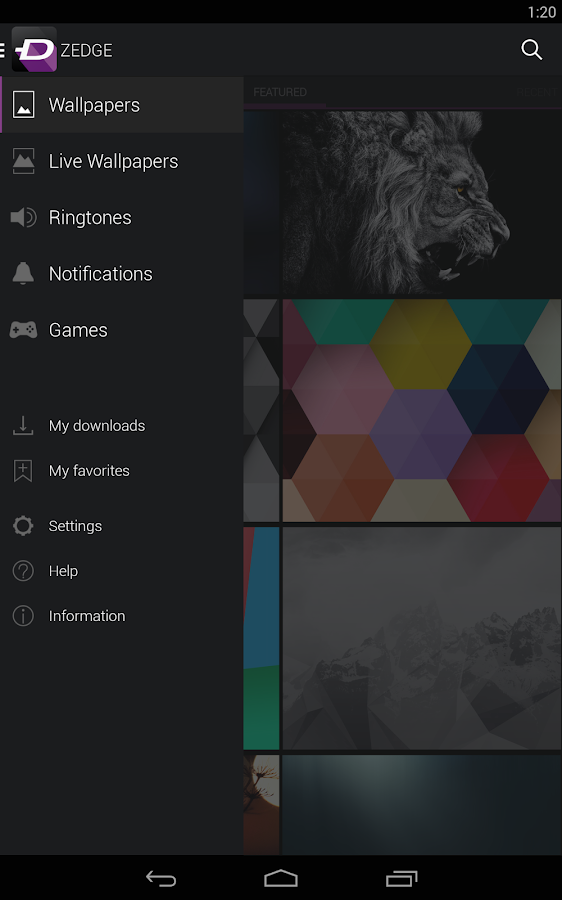Switch to the Recent tab
This screenshot has width=562, height=900.
pyautogui.click(x=538, y=92)
